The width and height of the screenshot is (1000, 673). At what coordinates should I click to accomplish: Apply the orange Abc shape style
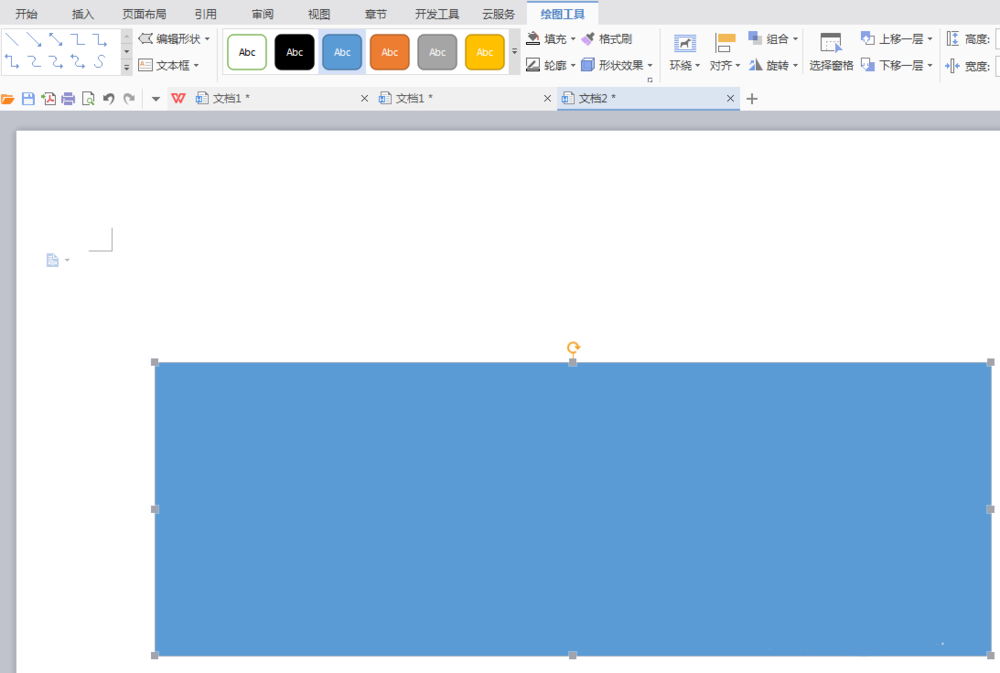(390, 52)
